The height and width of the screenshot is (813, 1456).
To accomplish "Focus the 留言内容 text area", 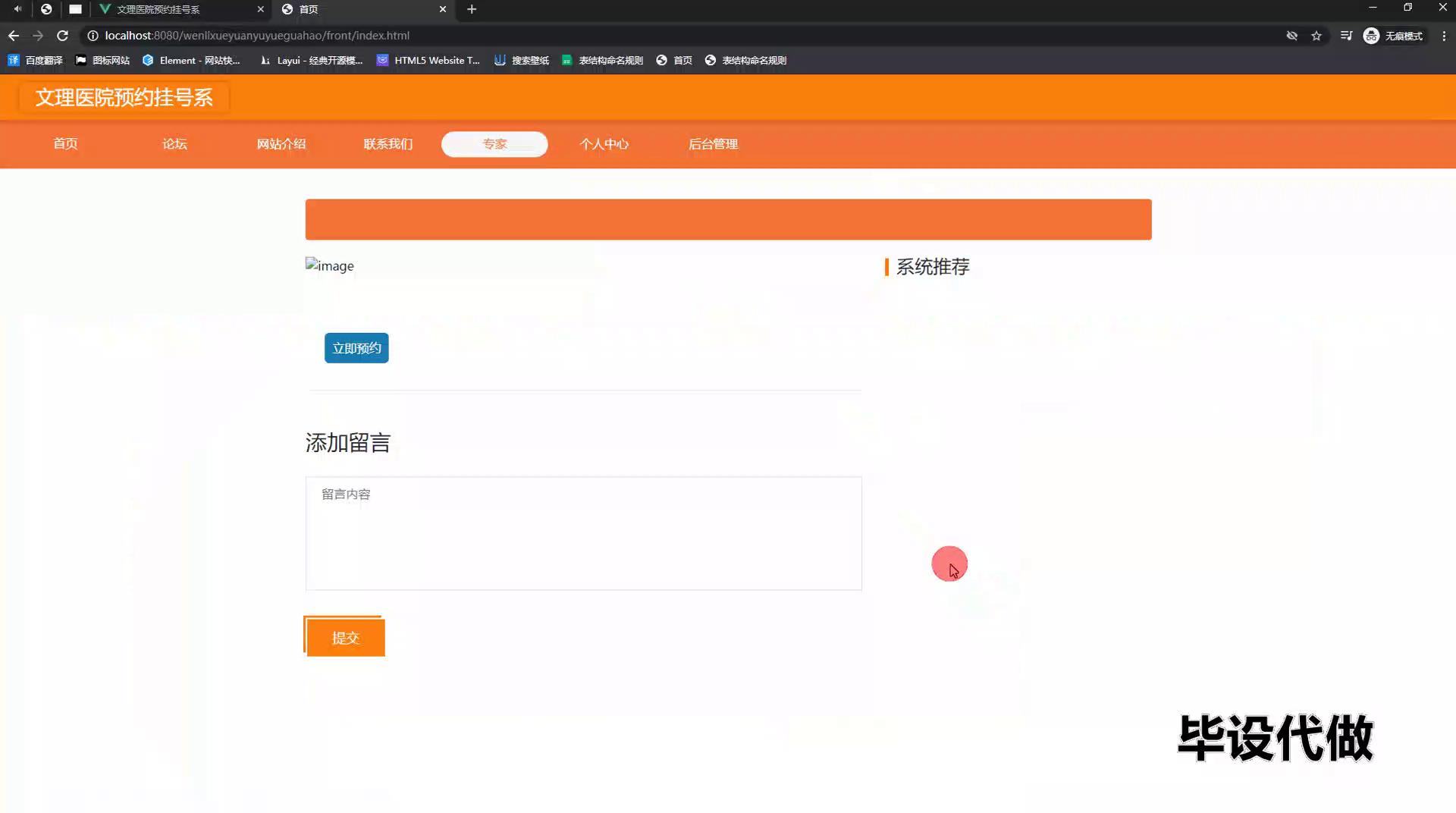I will click(583, 533).
